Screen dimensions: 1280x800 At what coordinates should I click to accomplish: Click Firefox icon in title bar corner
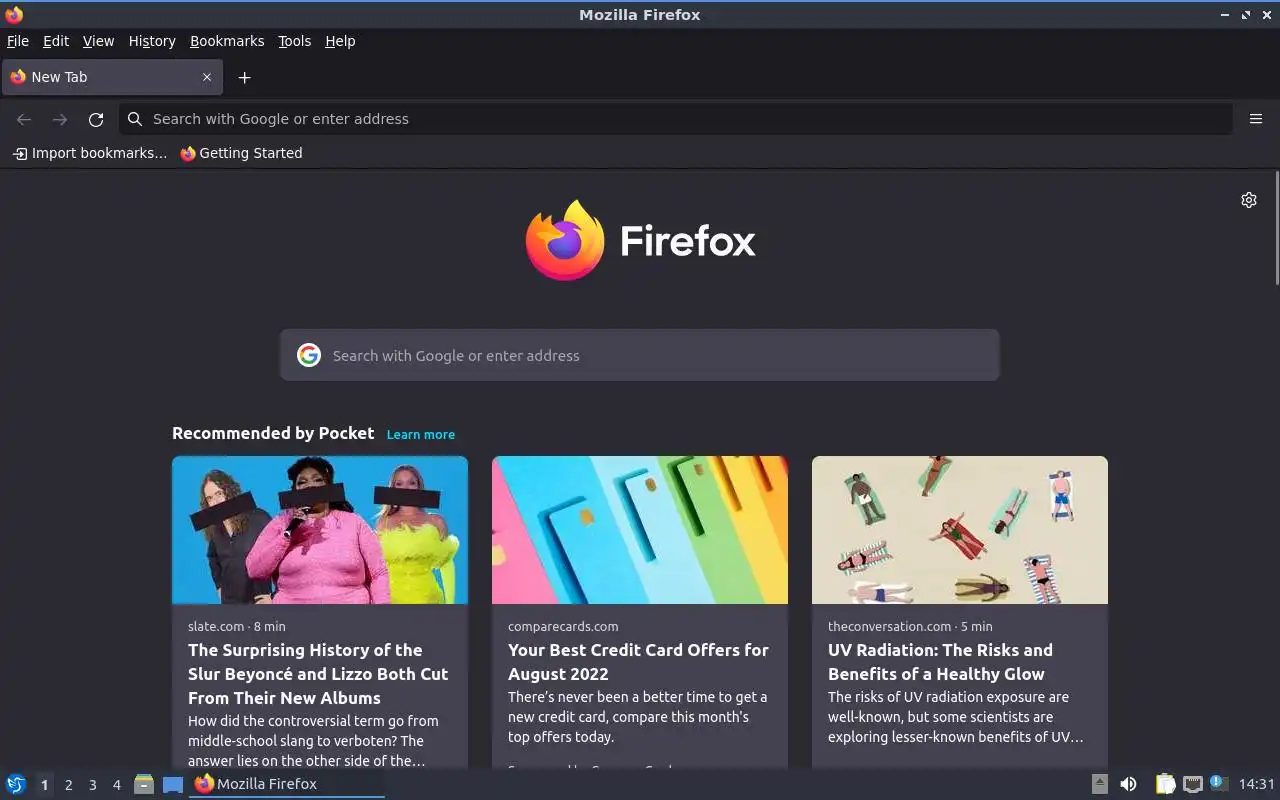[14, 14]
